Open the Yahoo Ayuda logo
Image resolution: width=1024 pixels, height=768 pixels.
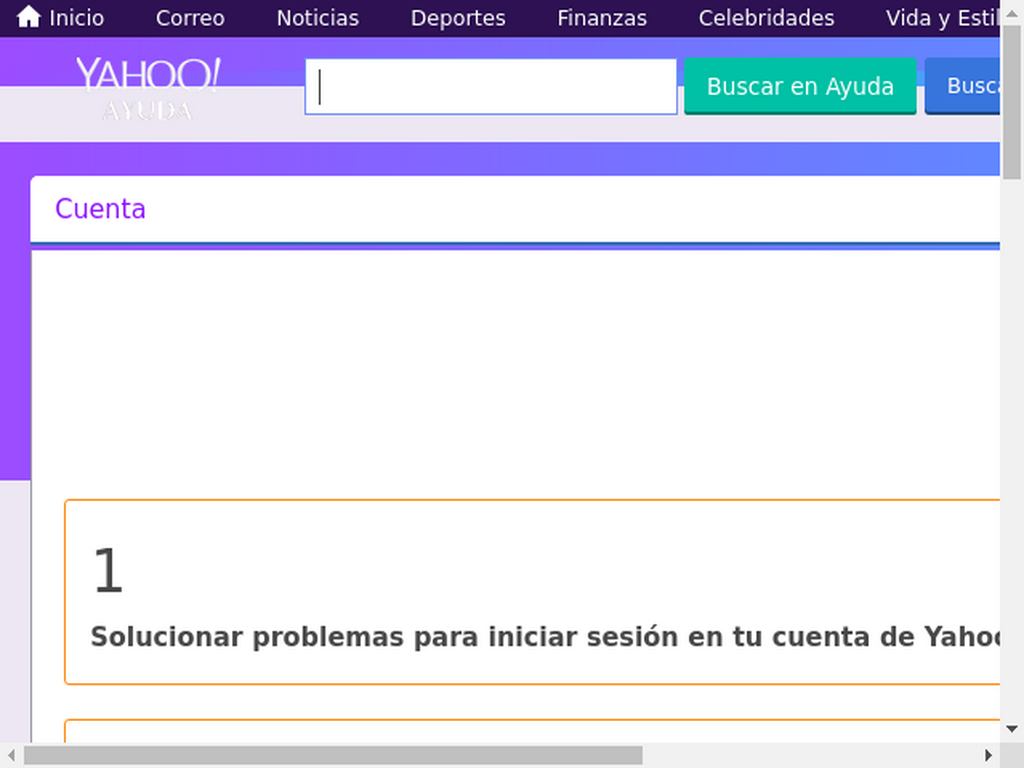(x=148, y=89)
